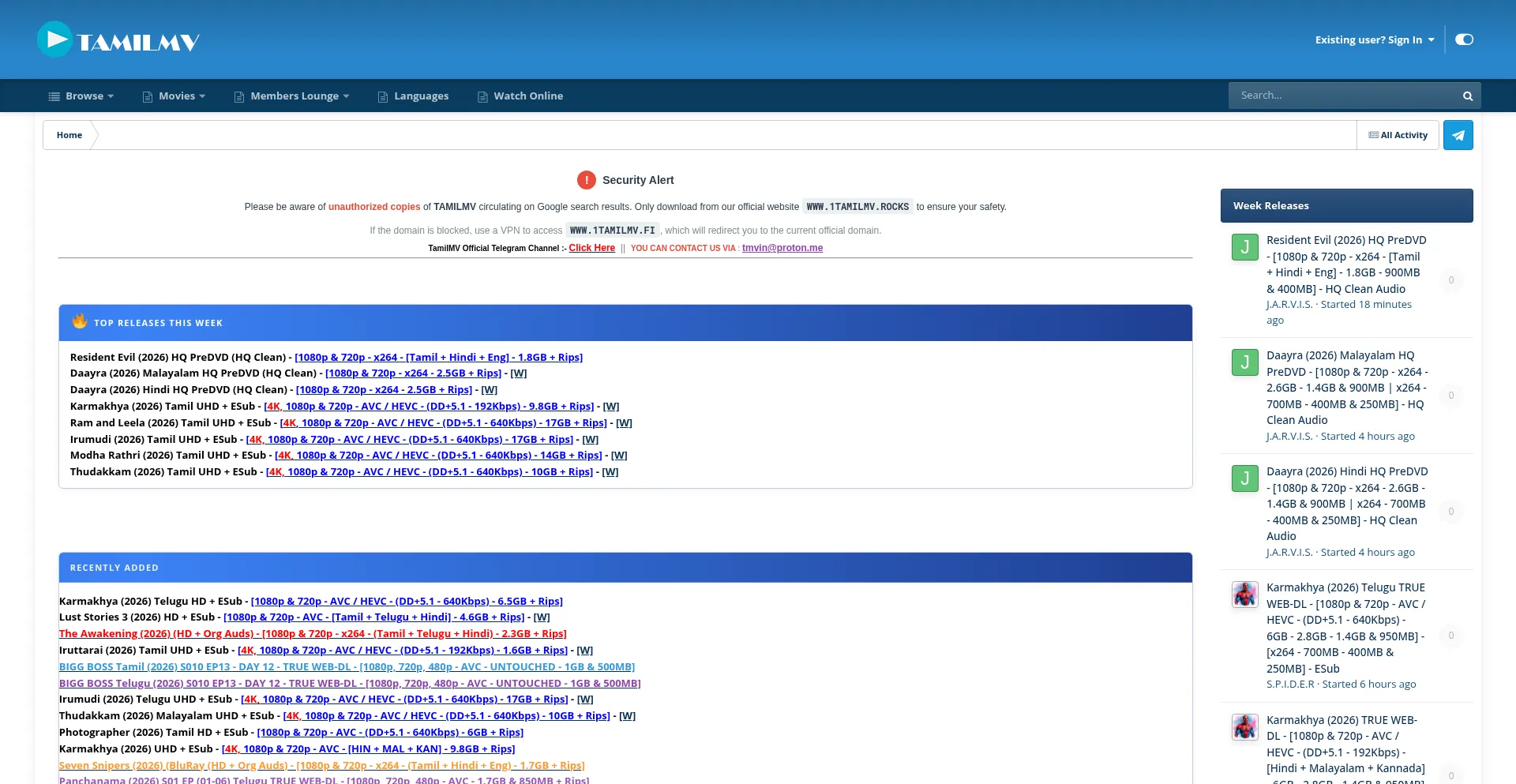Screen dimensions: 1516x784
Task: Open The Awakening (2026) release link
Action: 313,634
